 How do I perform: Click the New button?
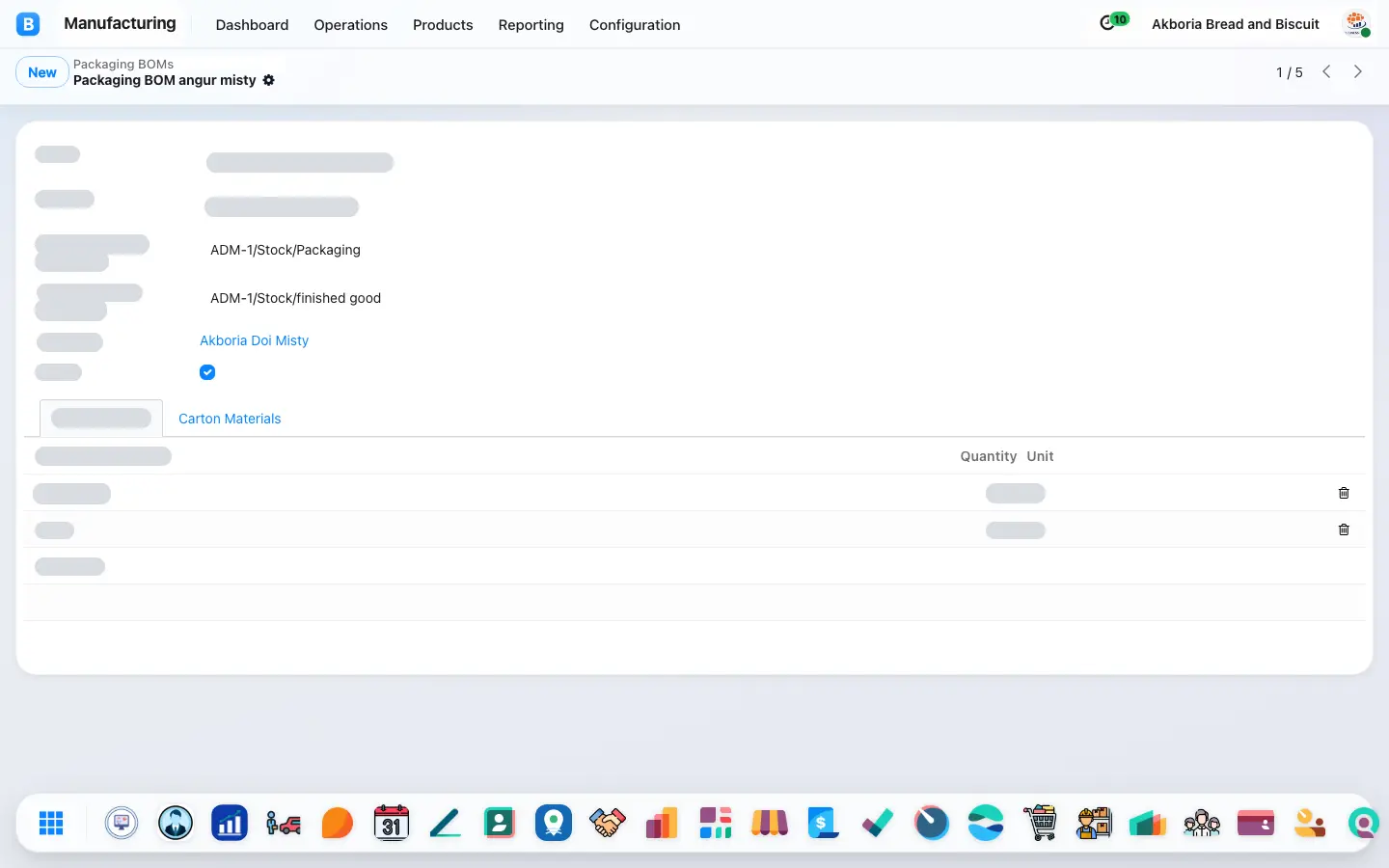[42, 72]
